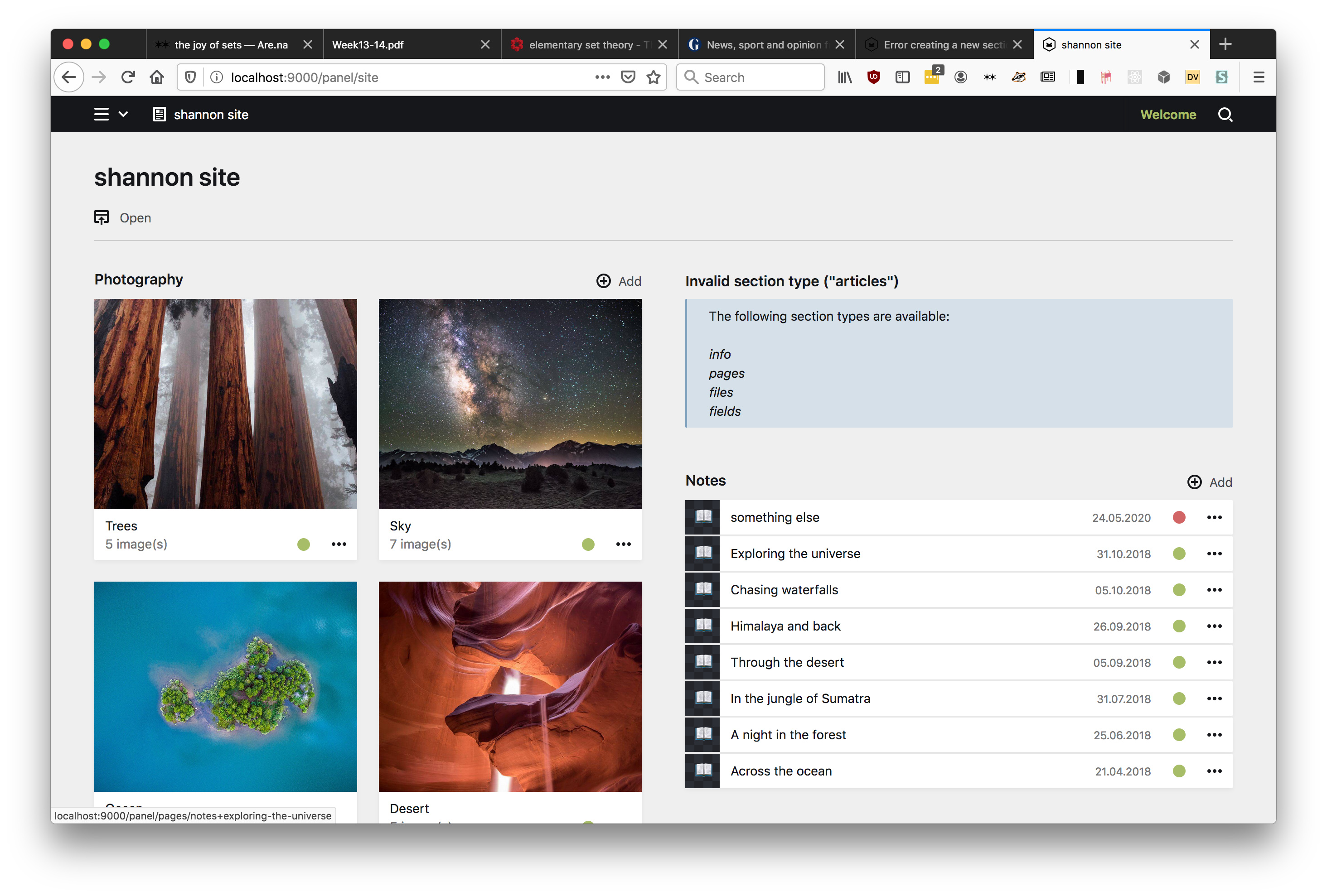Open the Sky album thumbnail
This screenshot has width=1327, height=896.
point(510,404)
